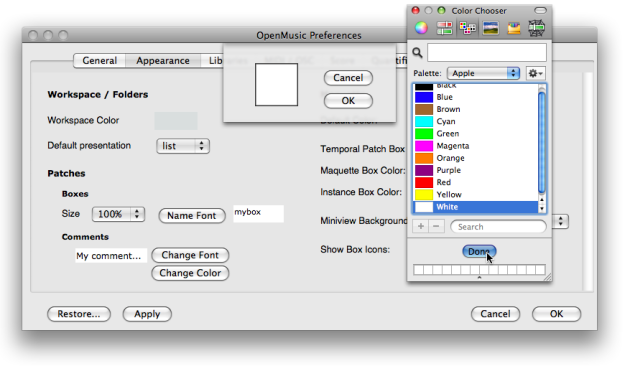Image resolution: width=630 pixels, height=366 pixels.
Task: Click the last Color Chooser toolbar icon
Action: point(536,28)
